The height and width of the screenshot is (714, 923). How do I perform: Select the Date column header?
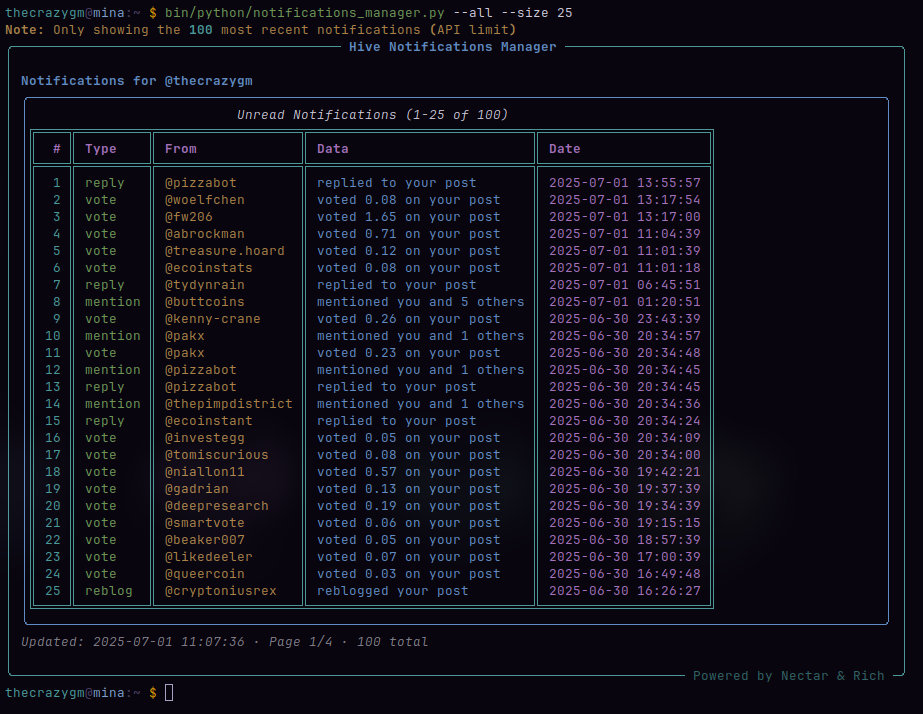(x=565, y=149)
